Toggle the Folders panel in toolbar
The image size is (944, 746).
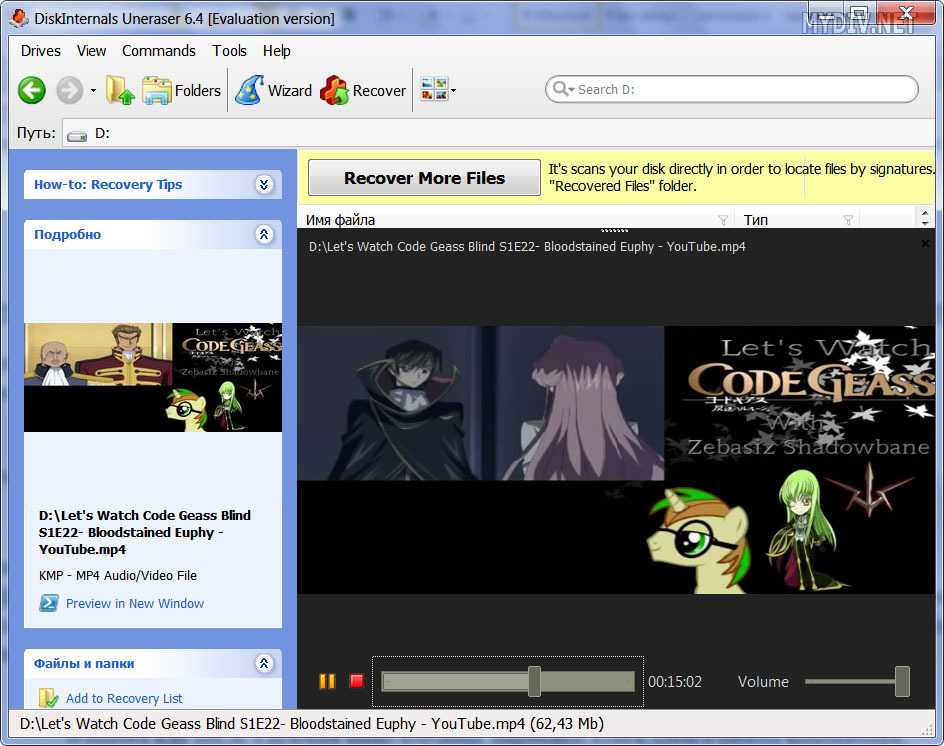click(x=182, y=91)
